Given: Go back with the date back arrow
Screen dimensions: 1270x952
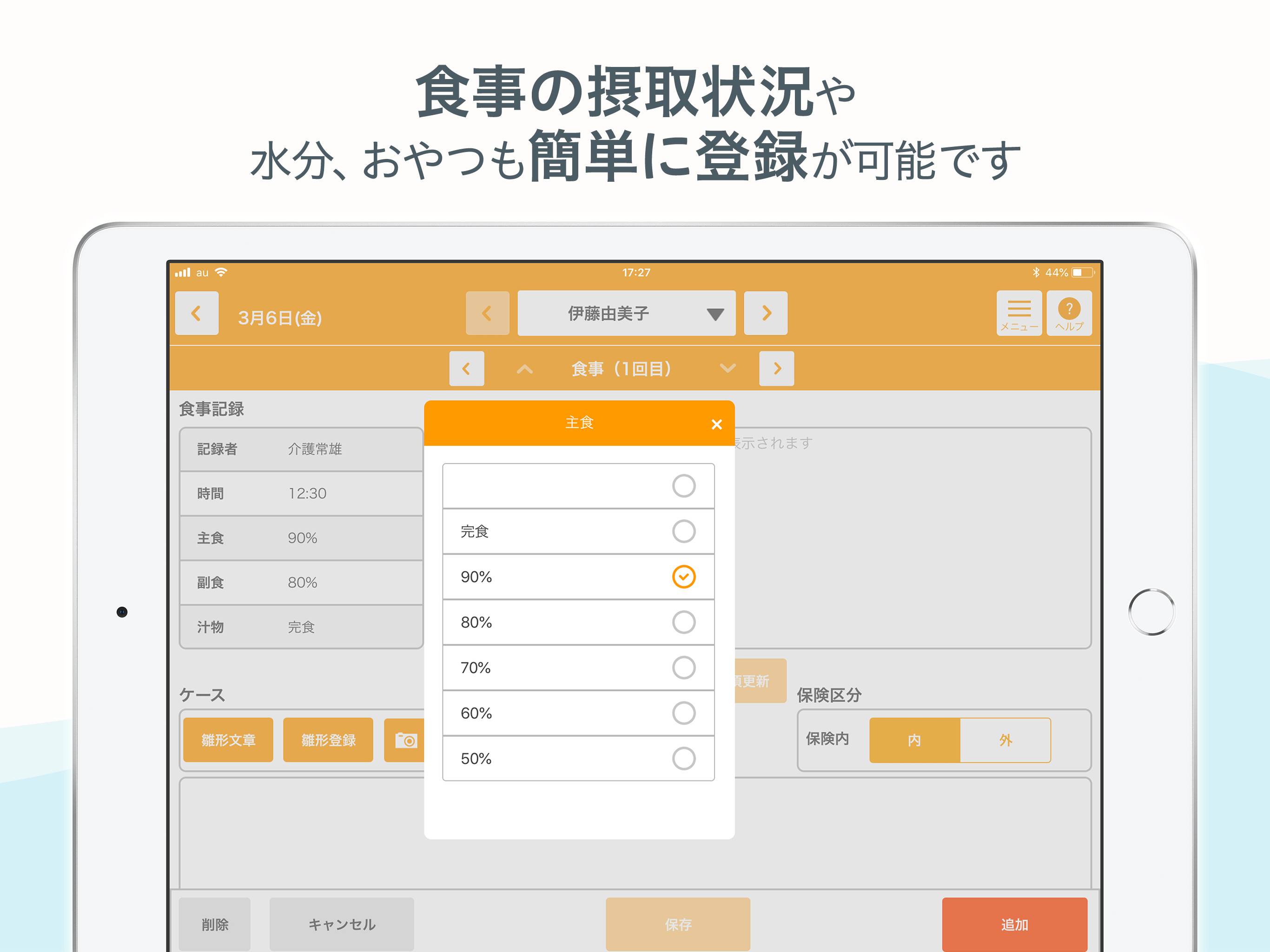Looking at the screenshot, I should tap(196, 313).
